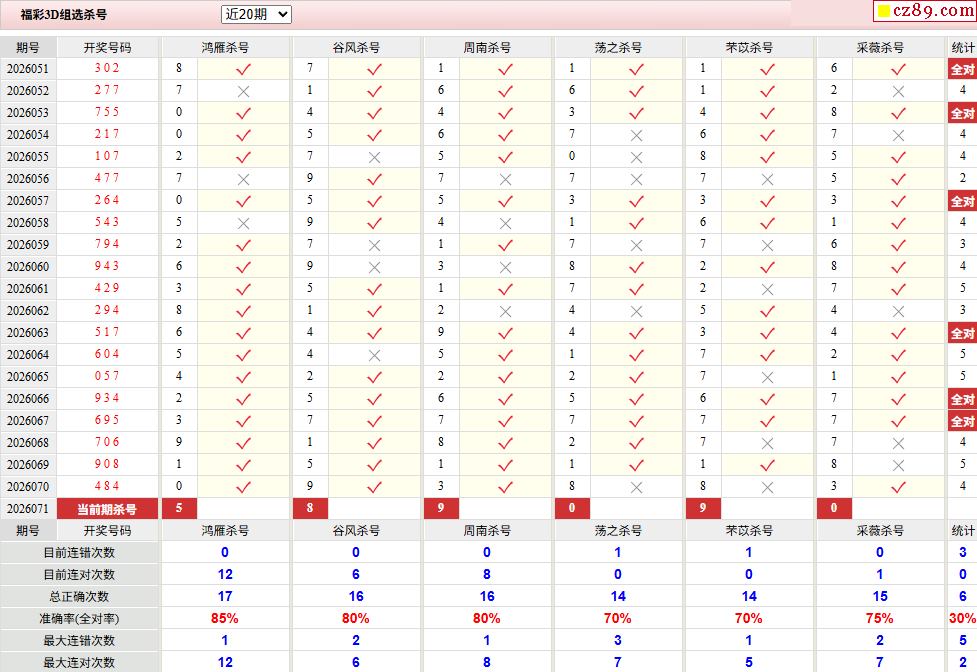
Task: Click 荡之 current kill number 0
Action: pyautogui.click(x=572, y=508)
